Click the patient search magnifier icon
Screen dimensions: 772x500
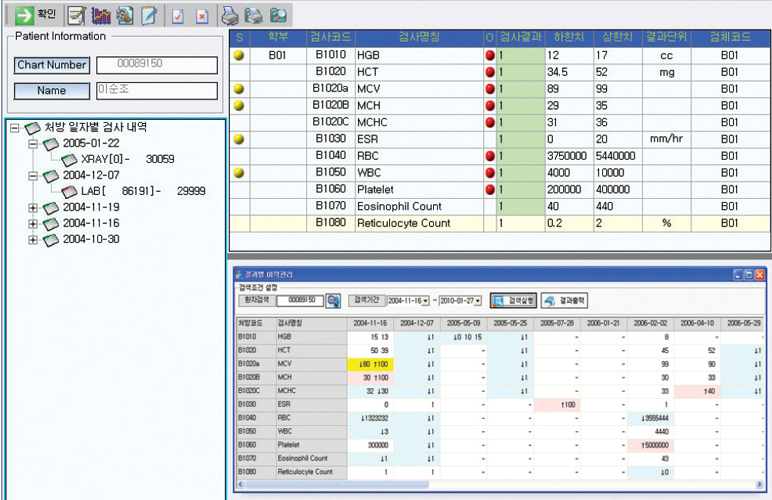[x=333, y=301]
